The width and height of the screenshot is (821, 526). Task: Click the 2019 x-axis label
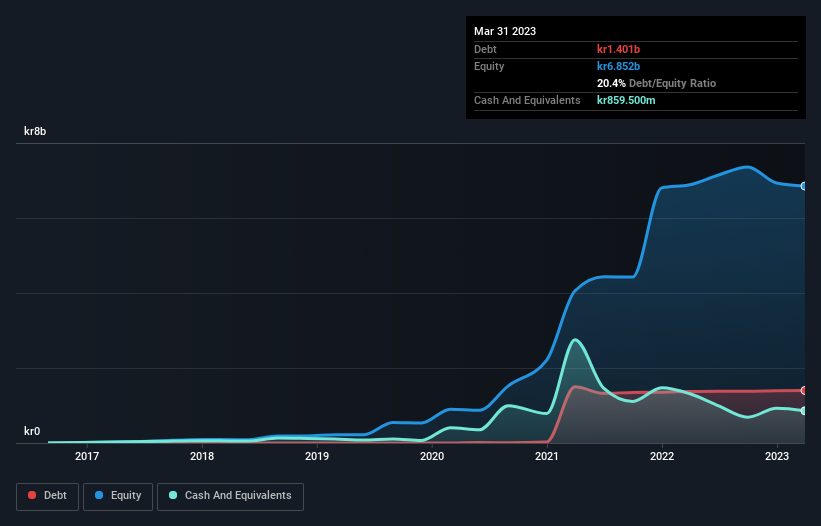(317, 456)
